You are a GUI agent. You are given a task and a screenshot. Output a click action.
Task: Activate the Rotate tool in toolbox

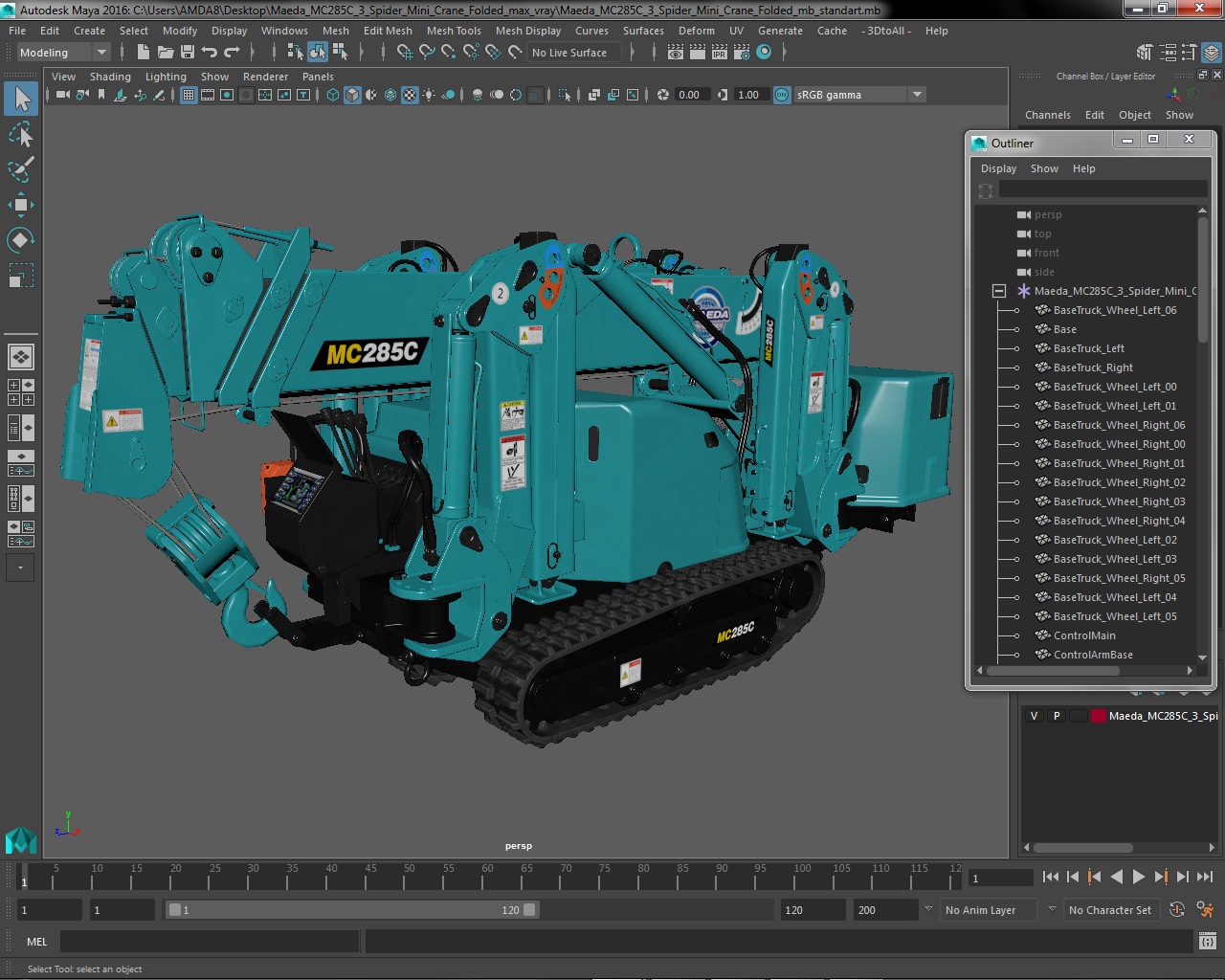21,239
